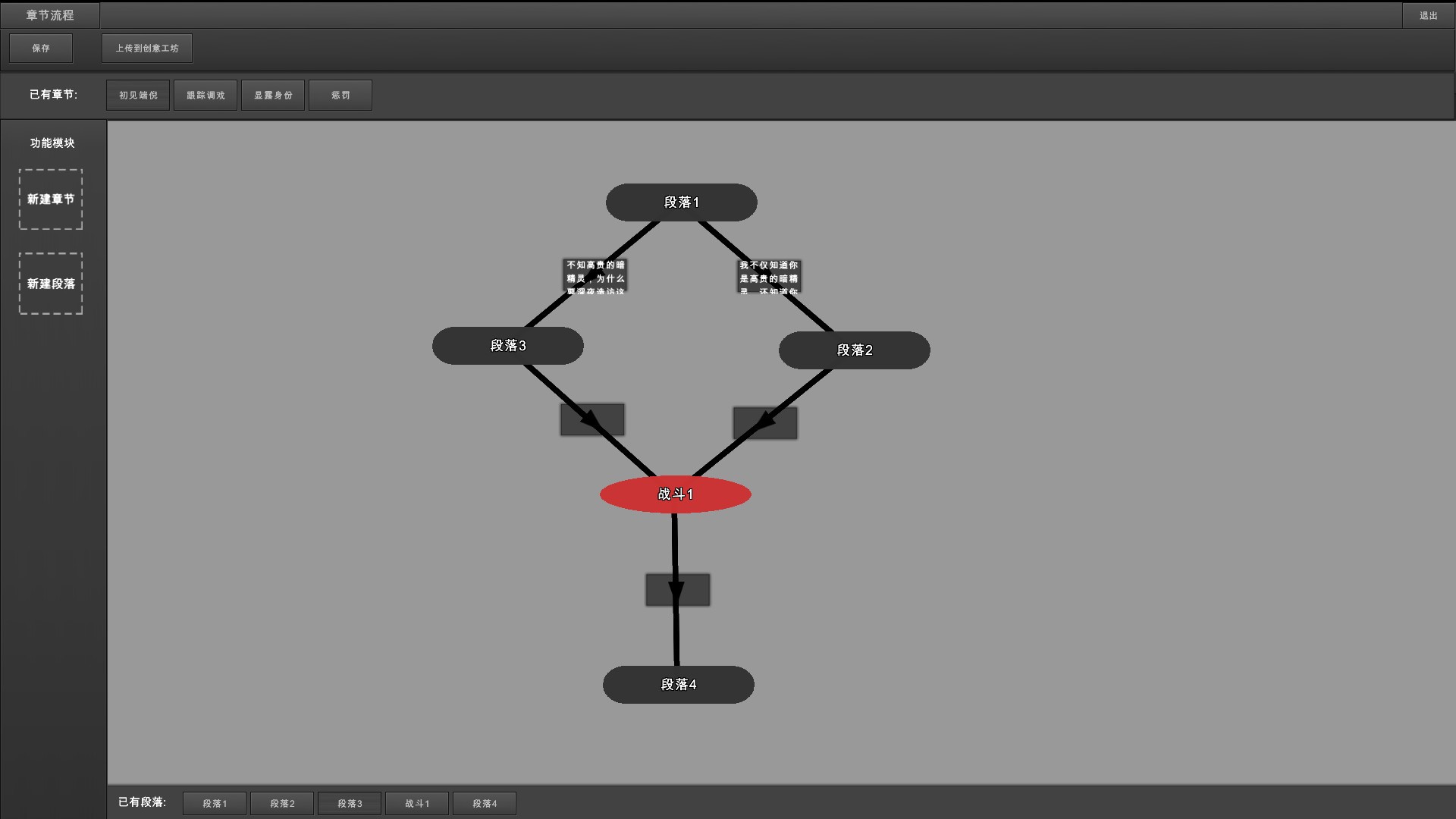The width and height of the screenshot is (1456, 819).
Task: Click the 保存 save button
Action: [40, 47]
